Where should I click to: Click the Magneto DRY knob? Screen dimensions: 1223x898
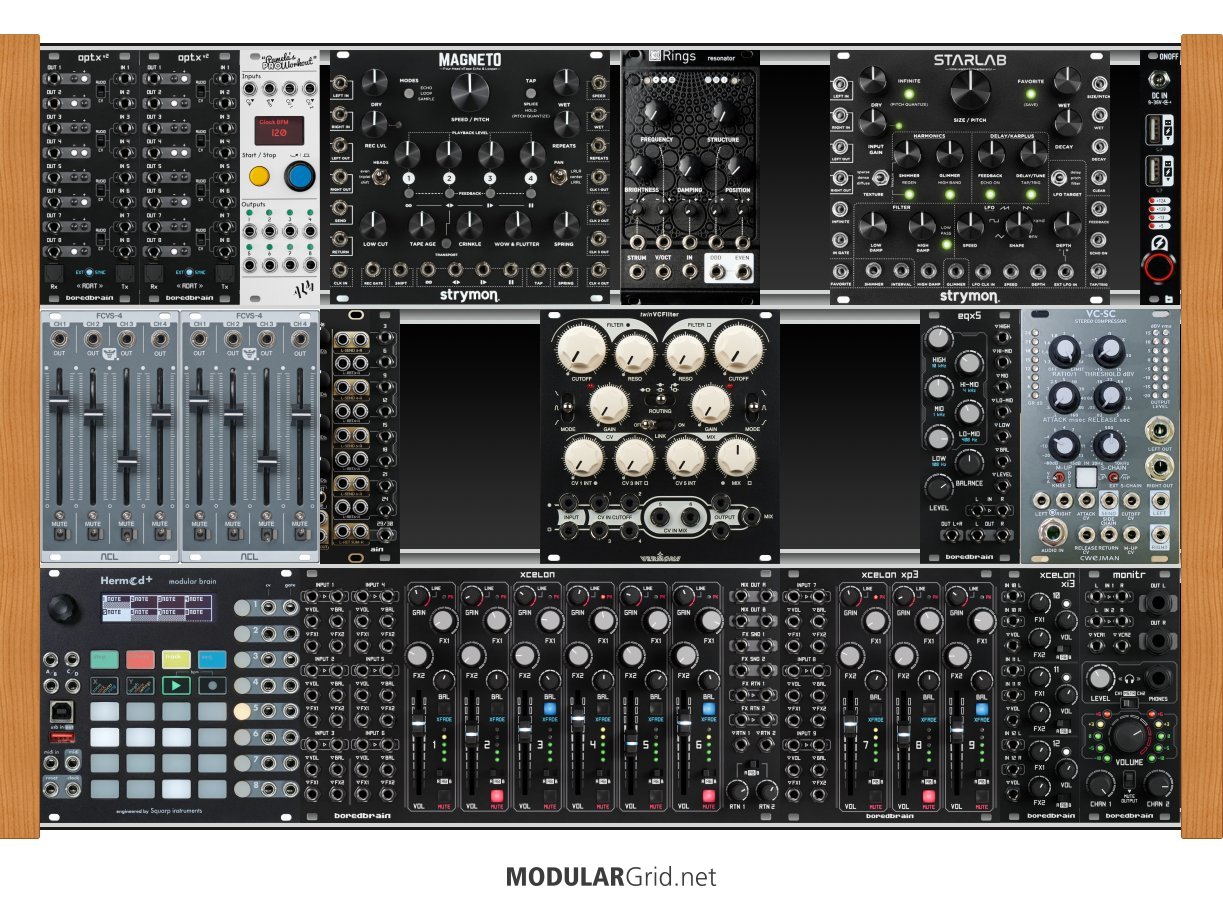click(x=376, y=84)
